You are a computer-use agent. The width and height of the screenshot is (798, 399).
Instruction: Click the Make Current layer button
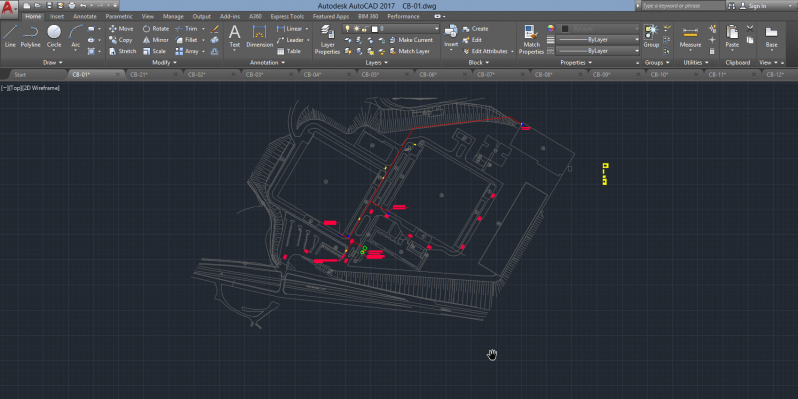411,40
